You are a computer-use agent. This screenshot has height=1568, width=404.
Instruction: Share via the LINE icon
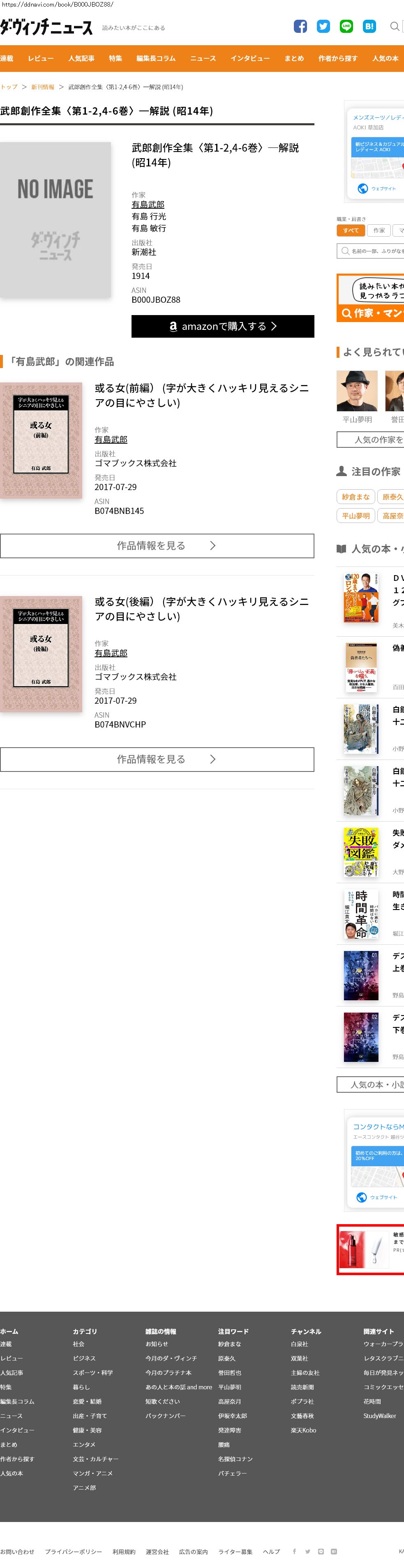point(346,26)
